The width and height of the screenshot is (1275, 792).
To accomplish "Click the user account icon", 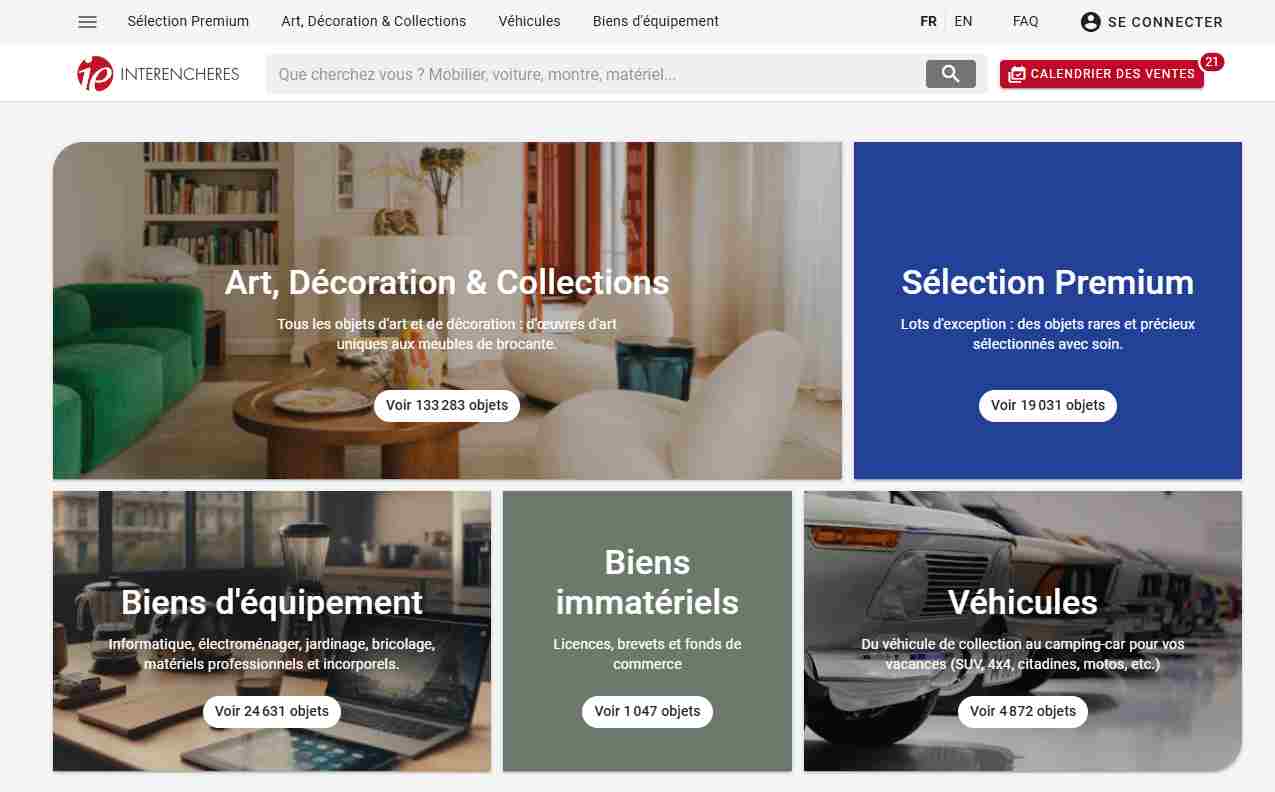I will click(1091, 22).
